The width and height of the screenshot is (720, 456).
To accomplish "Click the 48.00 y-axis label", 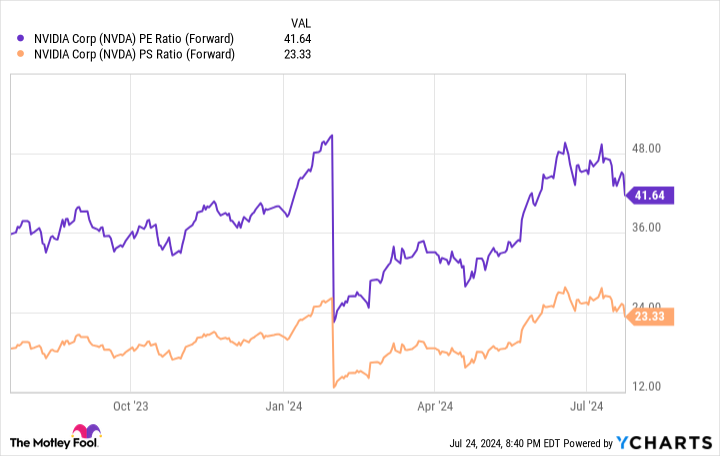I will [x=647, y=148].
